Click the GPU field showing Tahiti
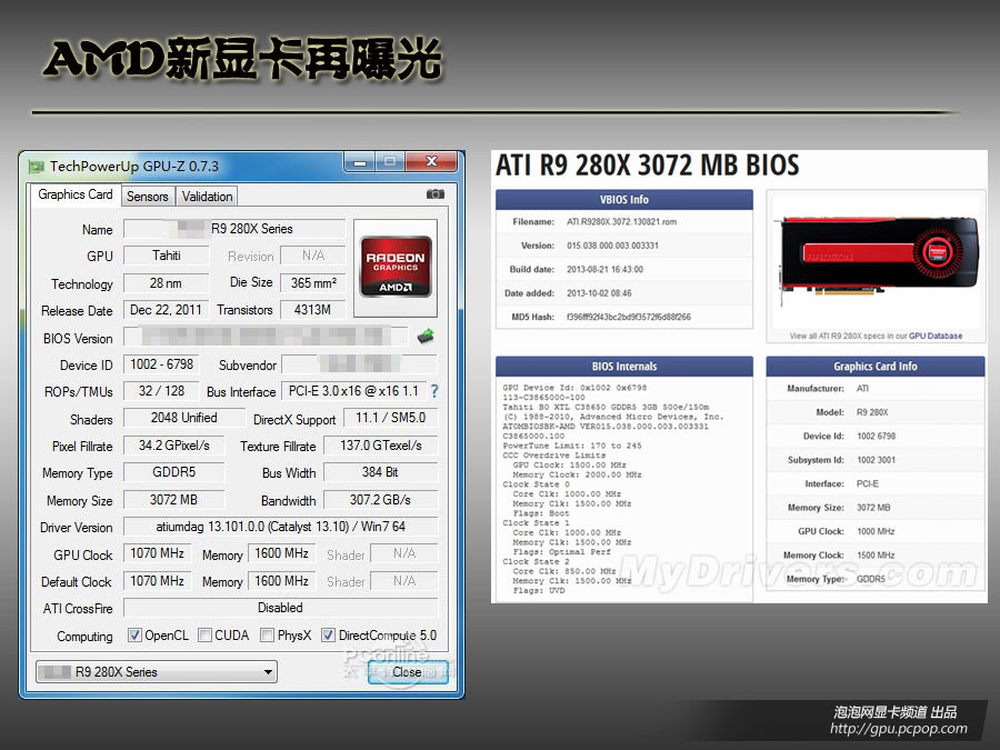The image size is (1000, 750). click(166, 256)
